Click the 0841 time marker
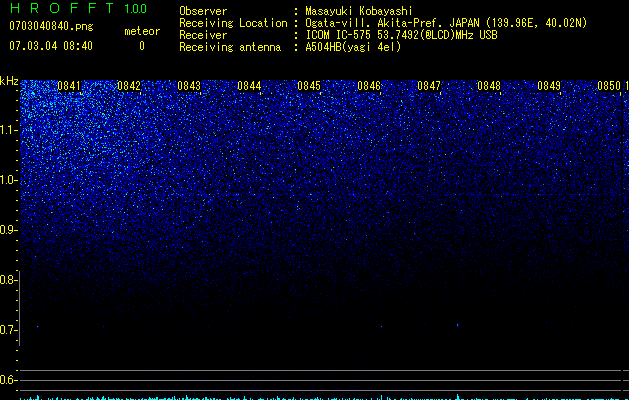Image resolution: width=629 pixels, height=400 pixels. [x=69, y=86]
